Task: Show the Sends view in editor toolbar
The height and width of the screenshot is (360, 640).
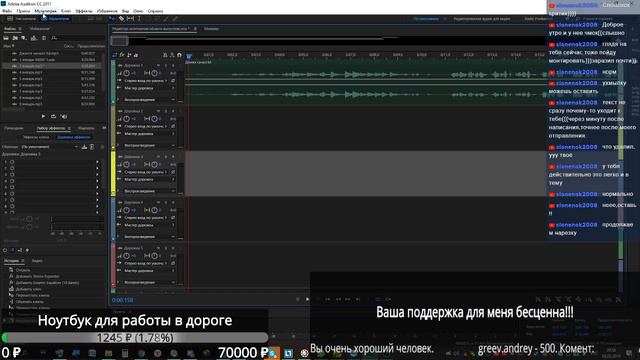Action: tap(129, 55)
